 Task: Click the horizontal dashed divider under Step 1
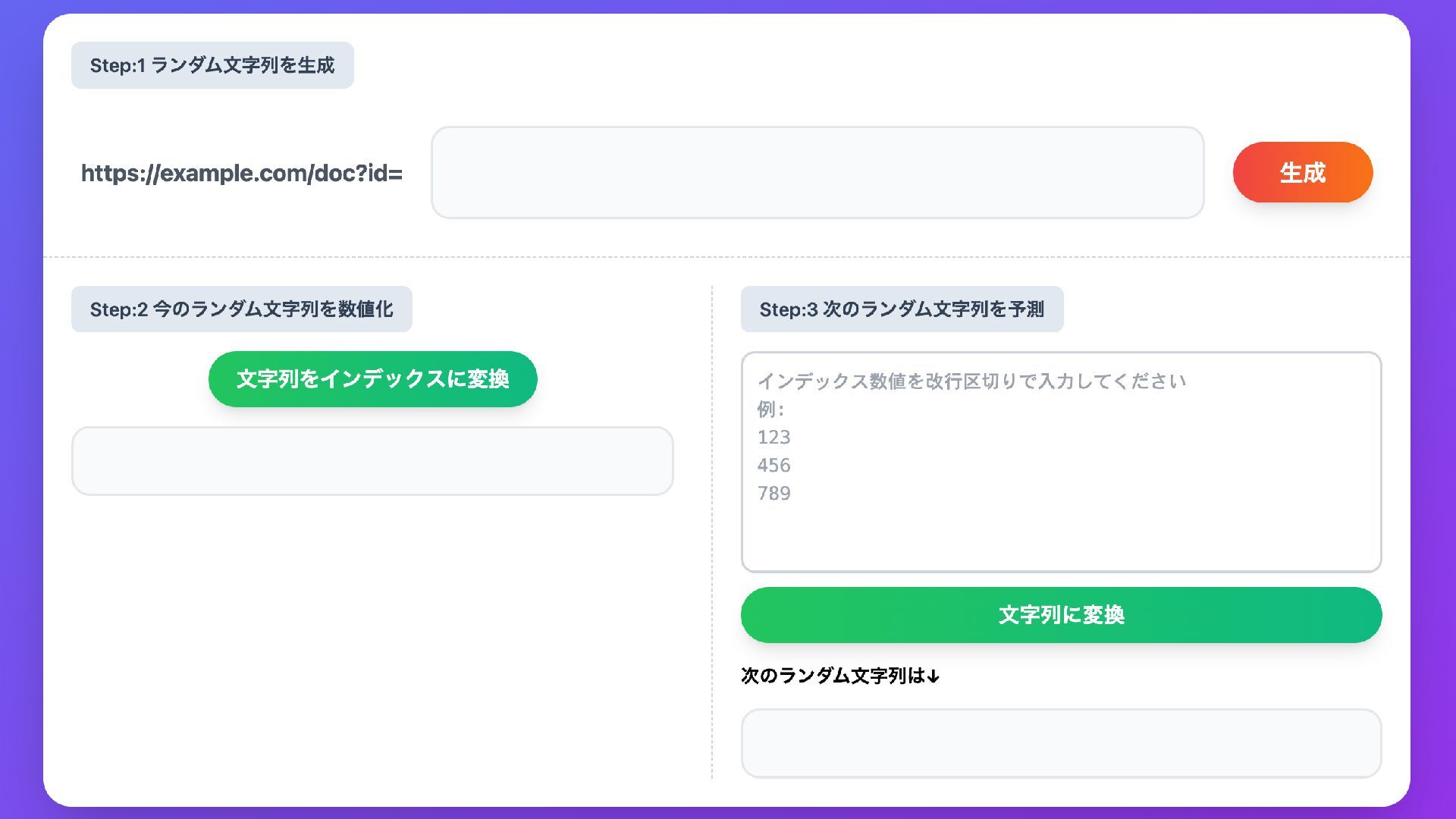pyautogui.click(x=728, y=257)
